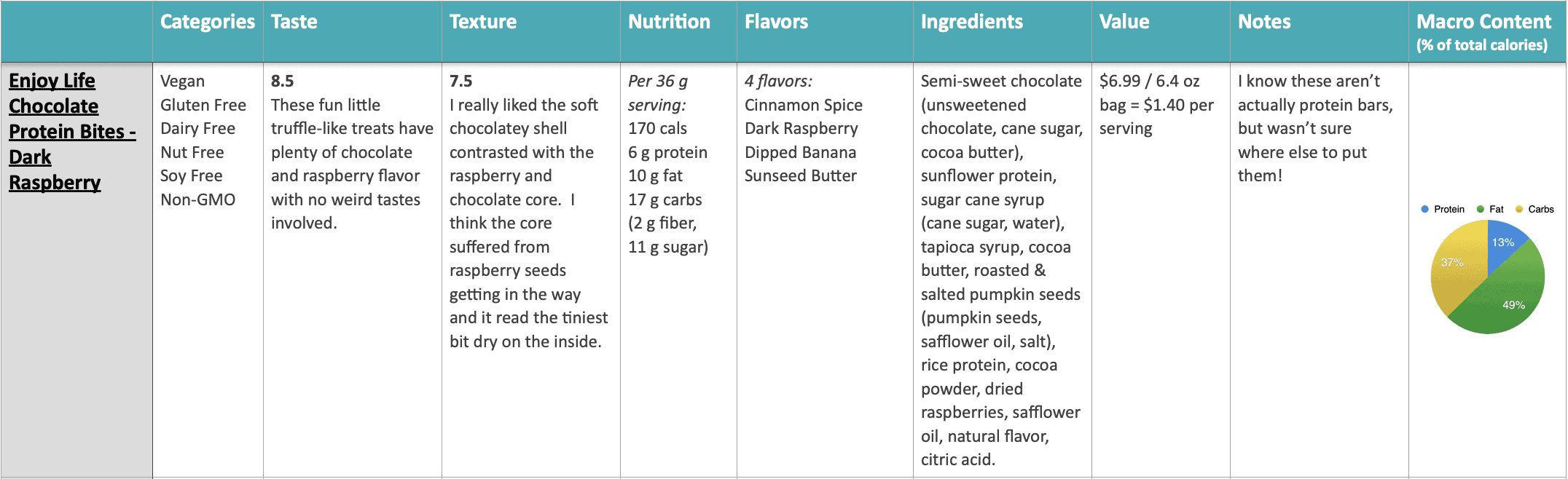The image size is (1568, 479).
Task: Click the Macro Content column header
Action: coord(1484,32)
